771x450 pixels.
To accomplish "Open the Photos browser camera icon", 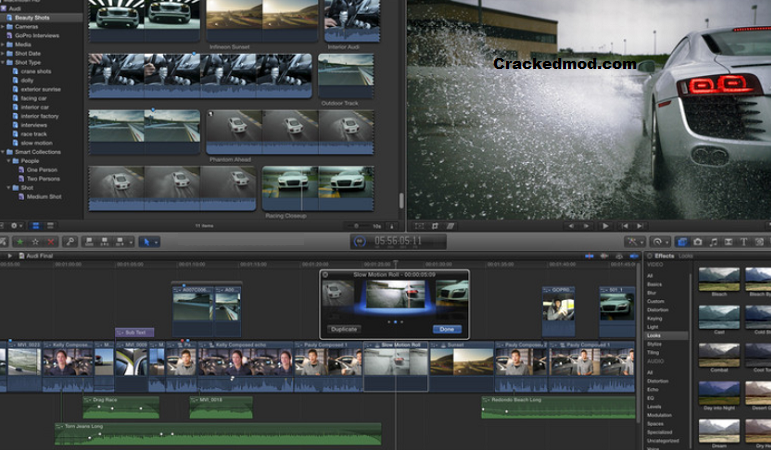I will (x=697, y=241).
